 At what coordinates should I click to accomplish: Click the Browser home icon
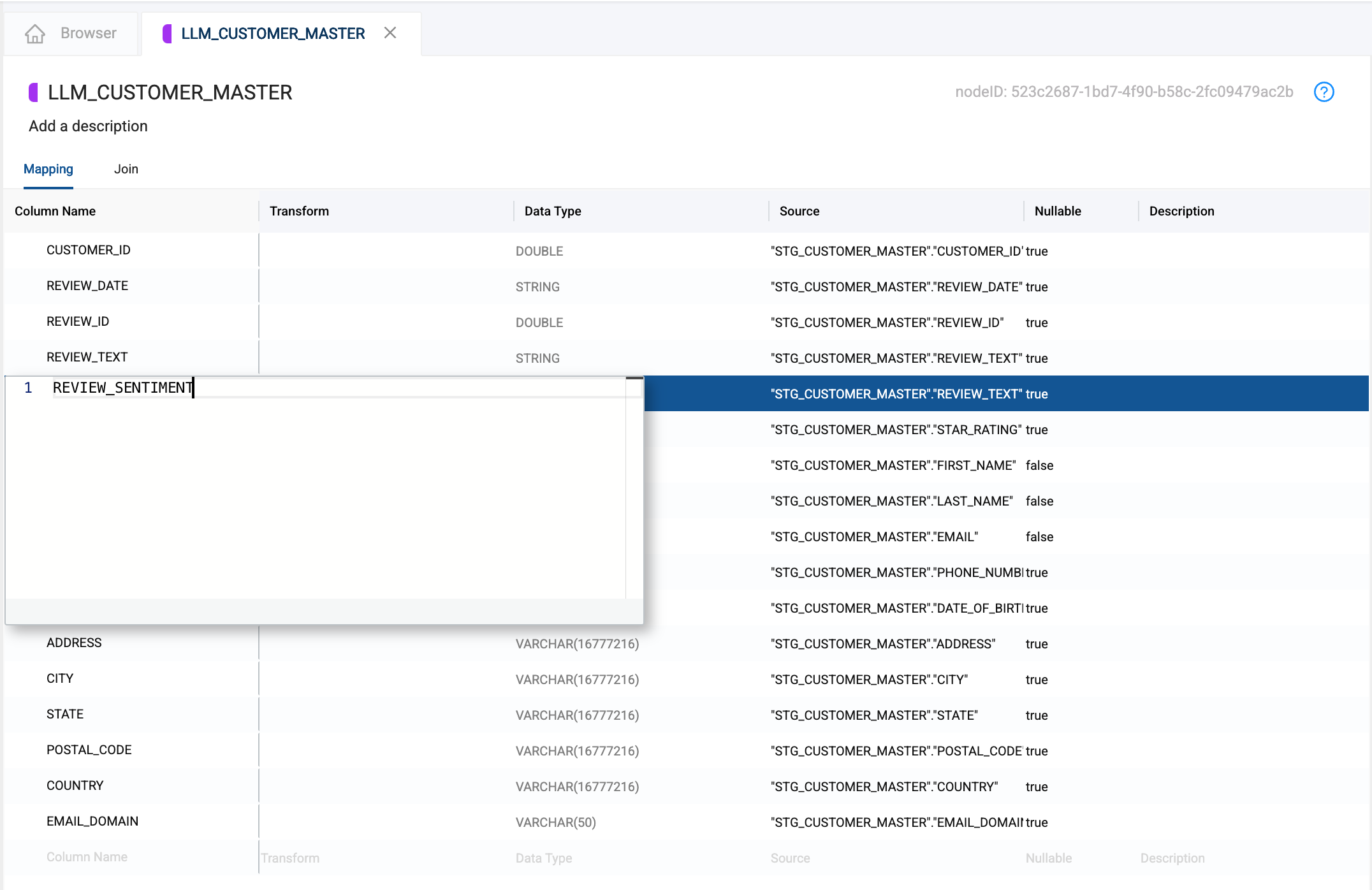pos(35,33)
